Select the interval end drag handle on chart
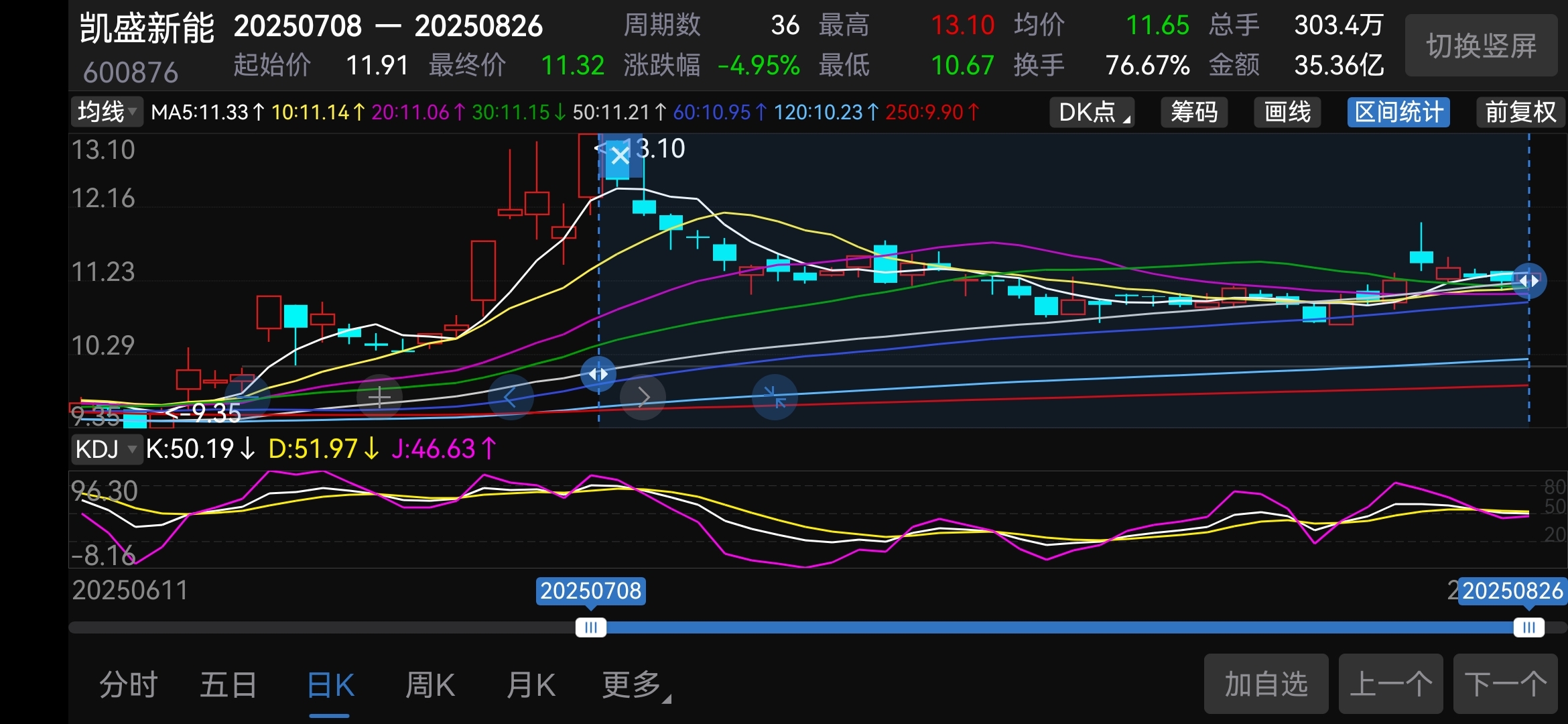Viewport: 1568px width, 724px height. [1528, 281]
